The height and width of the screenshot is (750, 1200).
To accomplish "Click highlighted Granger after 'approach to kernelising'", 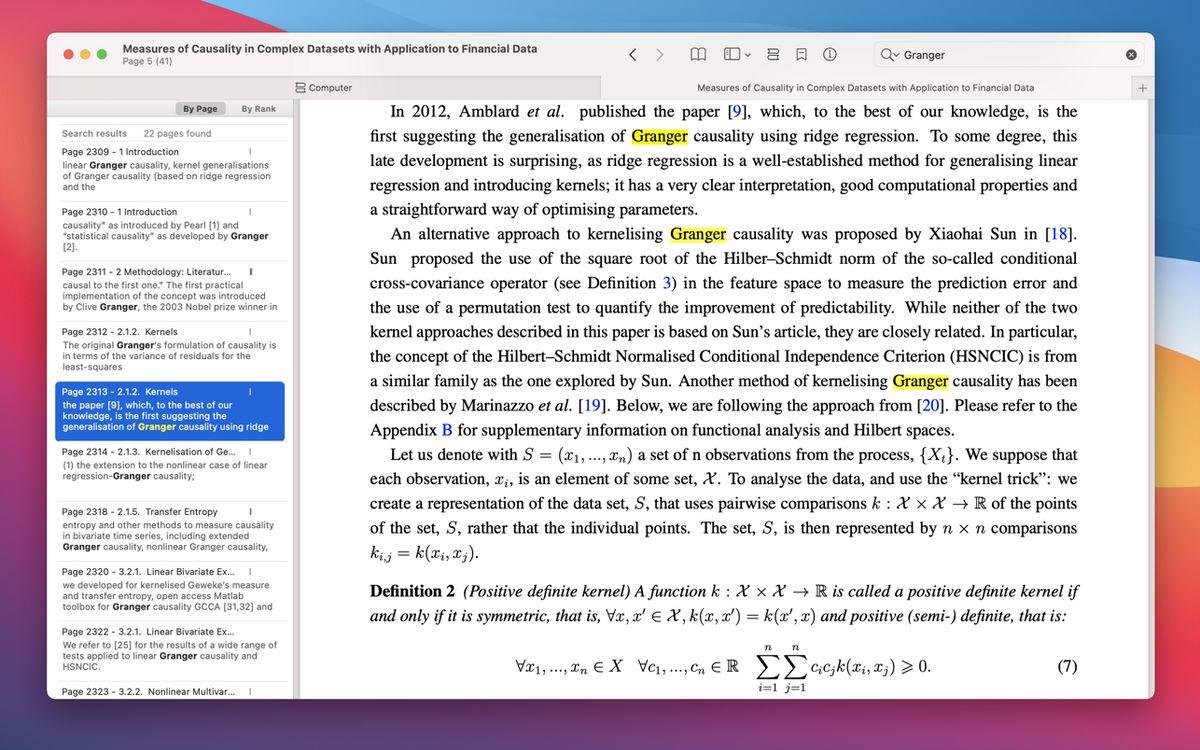I will (x=698, y=234).
